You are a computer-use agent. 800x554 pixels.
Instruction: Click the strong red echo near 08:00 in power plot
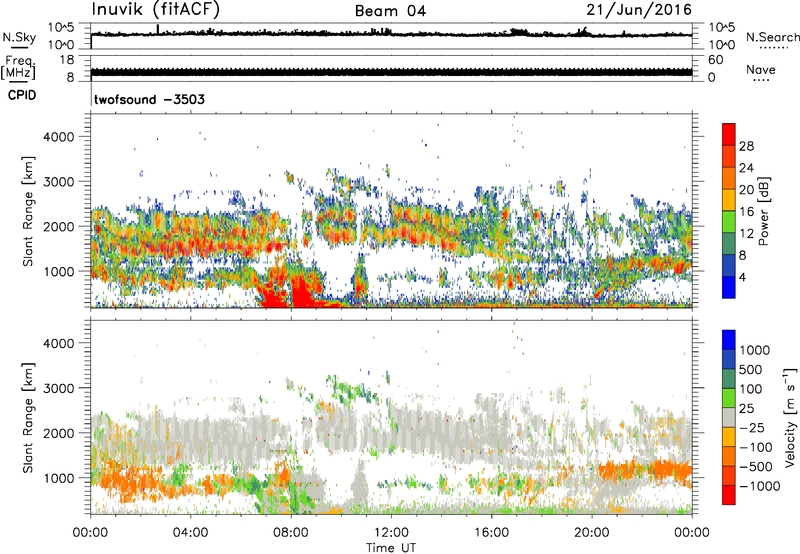coord(302,292)
